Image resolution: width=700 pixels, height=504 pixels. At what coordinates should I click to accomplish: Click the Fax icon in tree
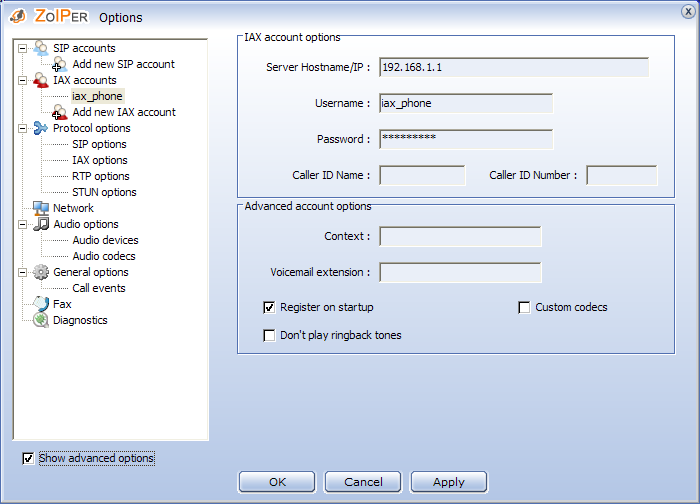point(40,304)
